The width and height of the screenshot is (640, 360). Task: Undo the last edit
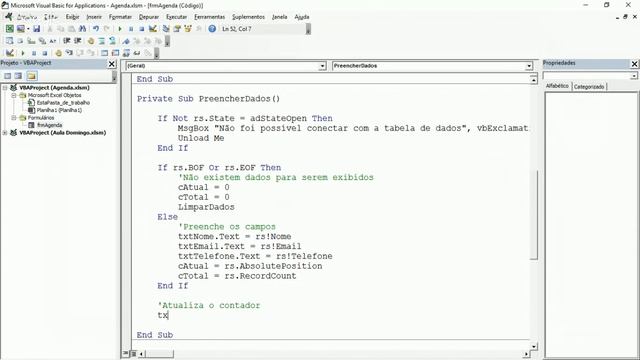click(96, 29)
